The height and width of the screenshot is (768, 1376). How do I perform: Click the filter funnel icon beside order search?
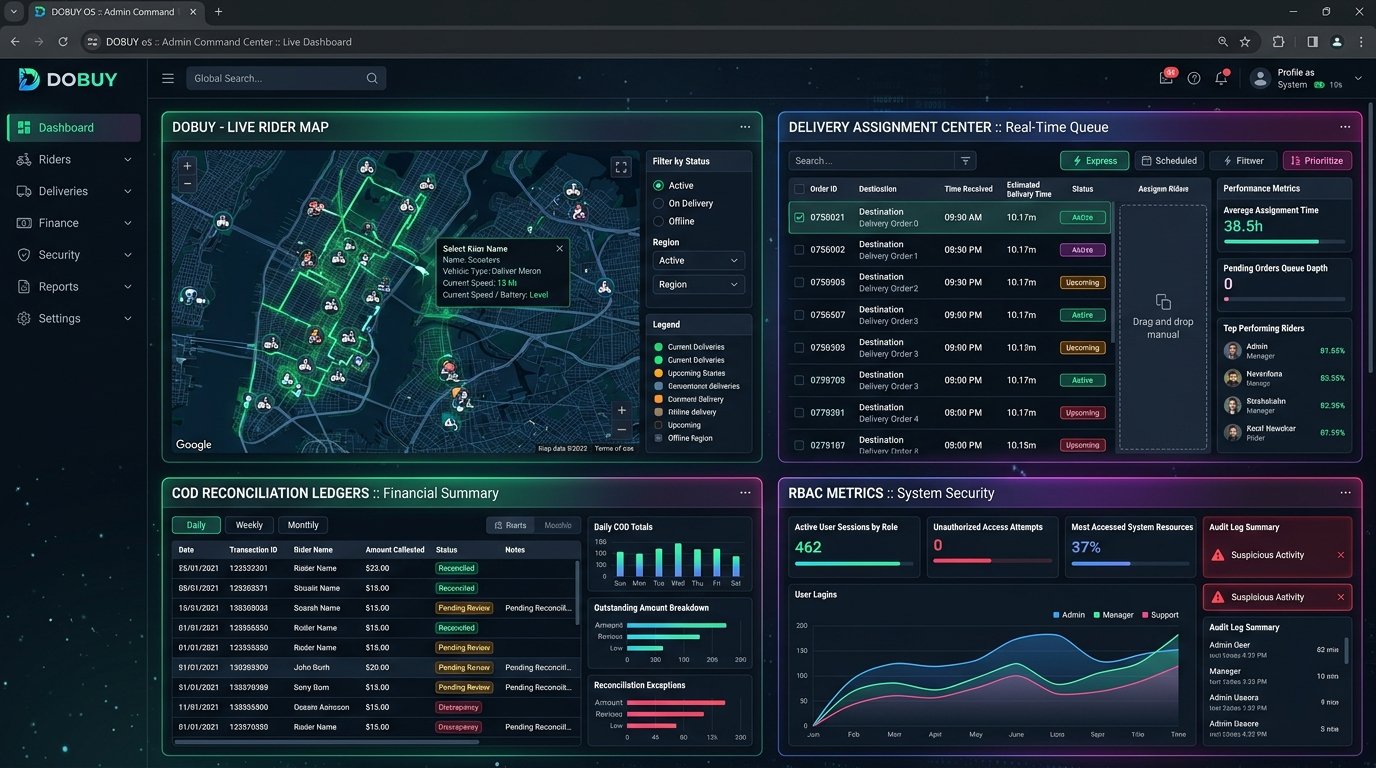coord(965,160)
